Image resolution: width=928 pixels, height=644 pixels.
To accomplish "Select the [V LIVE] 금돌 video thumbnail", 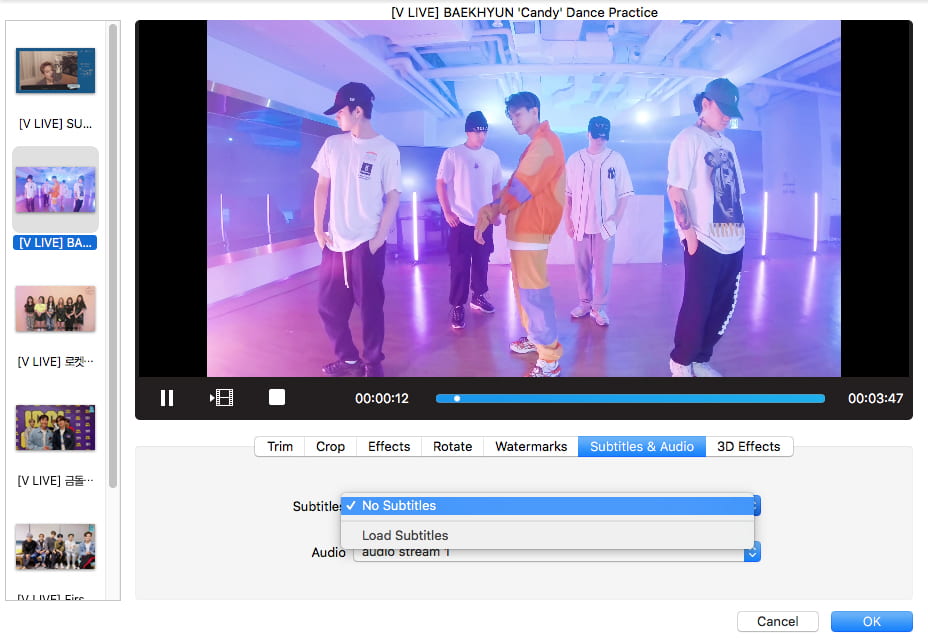I will (56, 427).
